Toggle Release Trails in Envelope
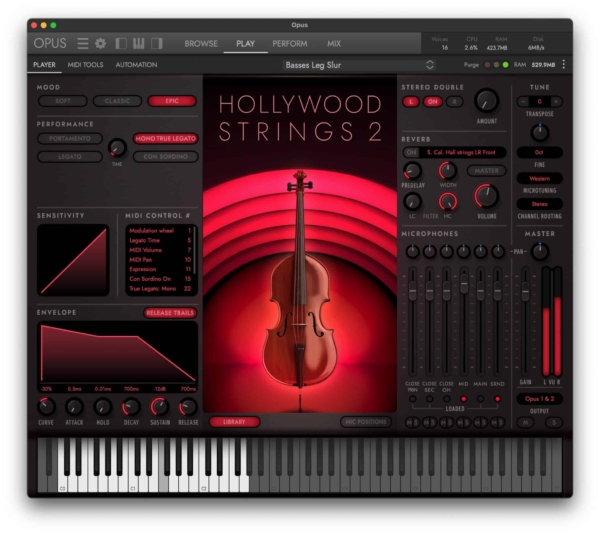This screenshot has width=600, height=534. 170,313
